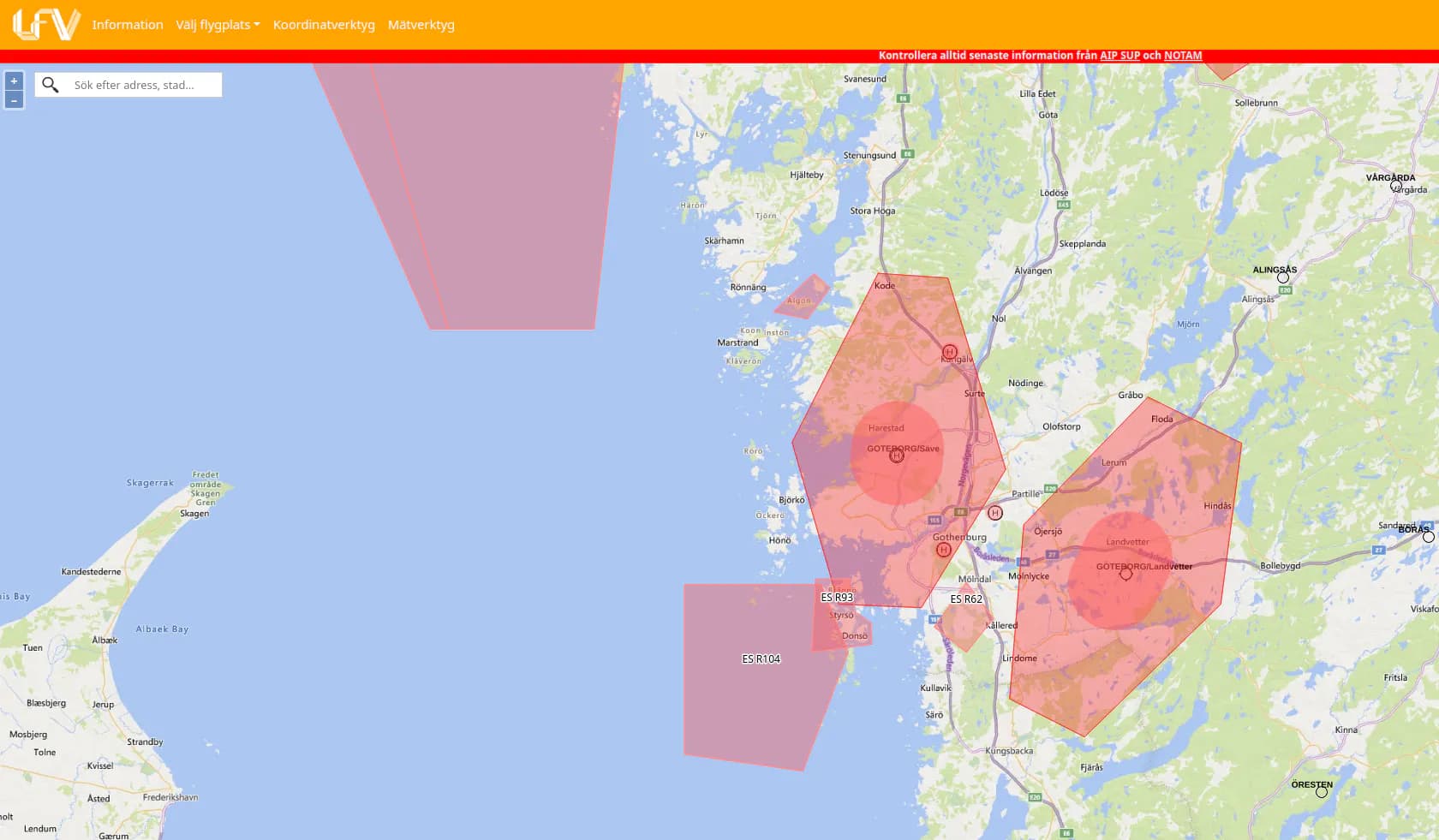This screenshot has height=840, width=1439.
Task: Open the NOTAM link
Action: (x=1183, y=55)
